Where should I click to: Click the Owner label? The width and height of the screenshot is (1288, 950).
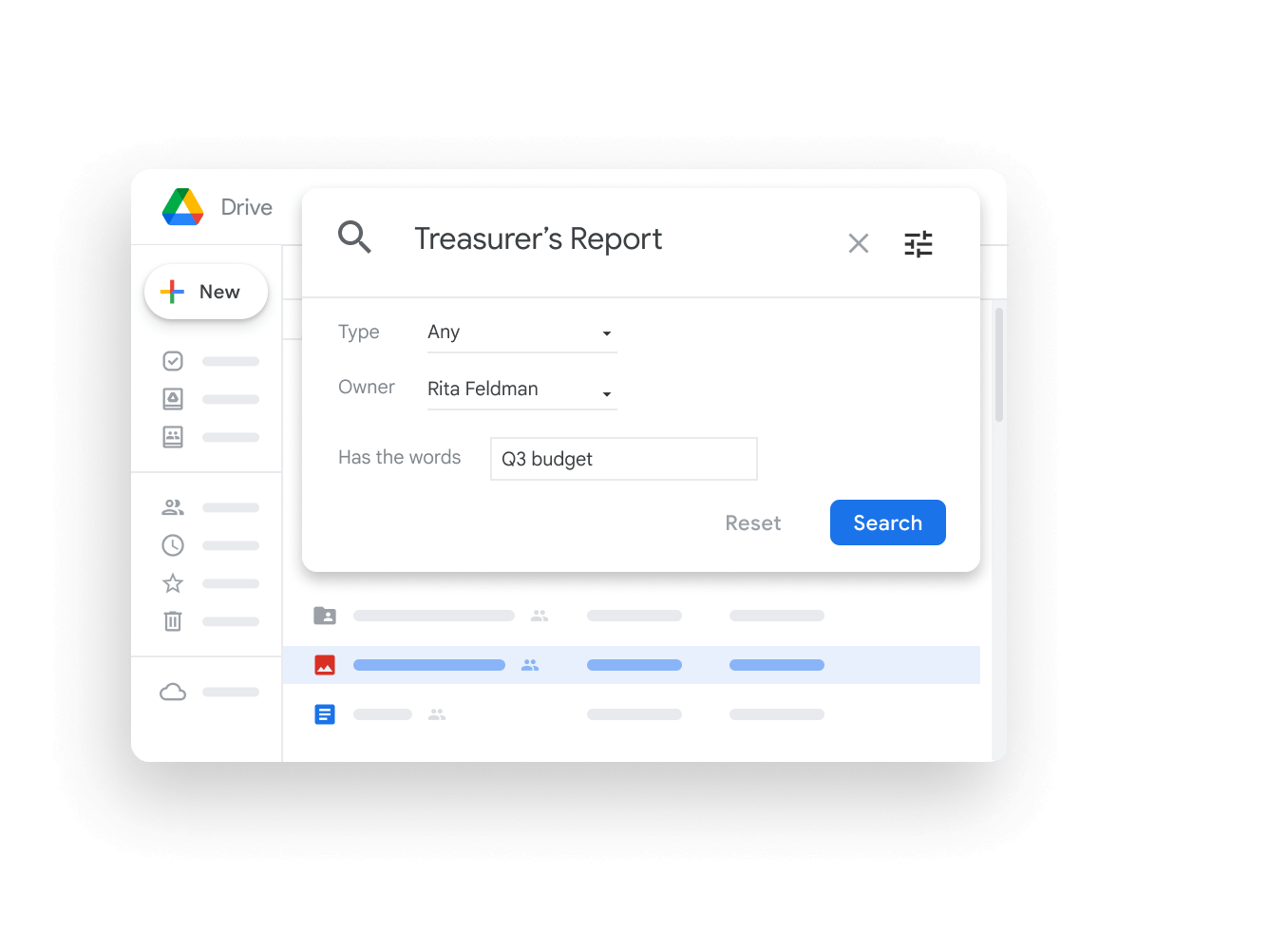(x=367, y=387)
